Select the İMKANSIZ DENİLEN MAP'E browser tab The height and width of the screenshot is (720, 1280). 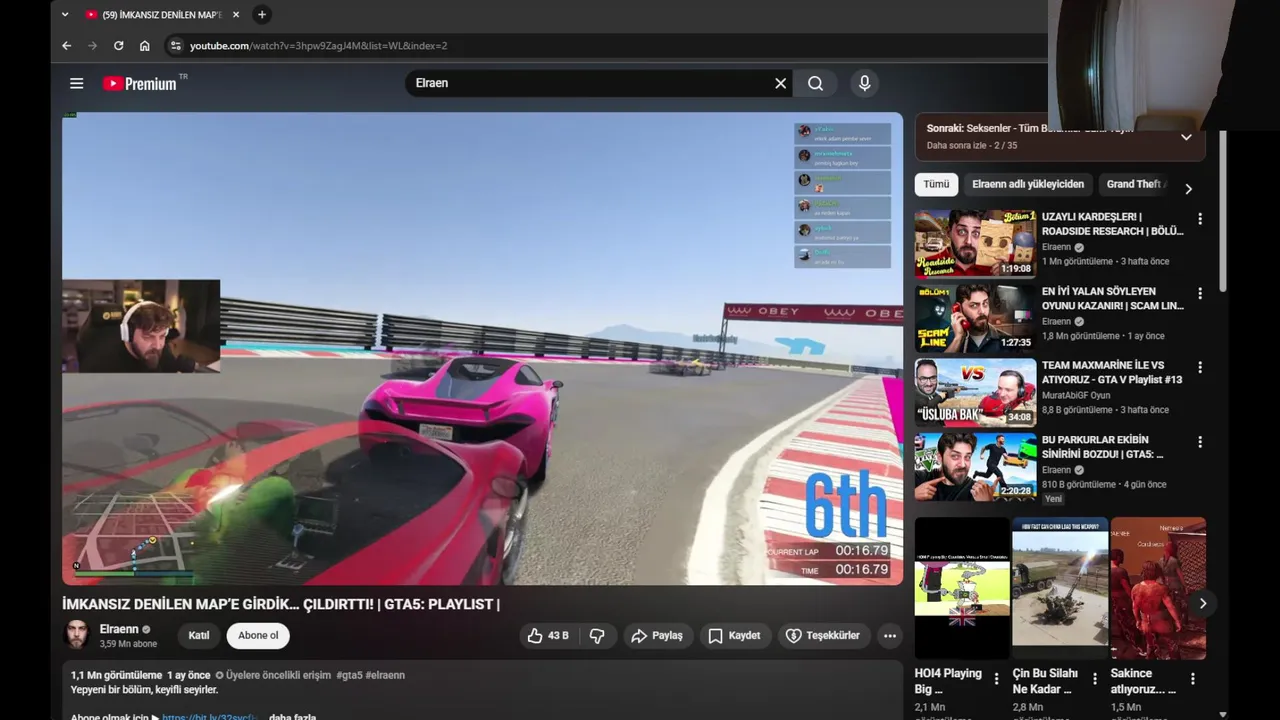pos(163,14)
